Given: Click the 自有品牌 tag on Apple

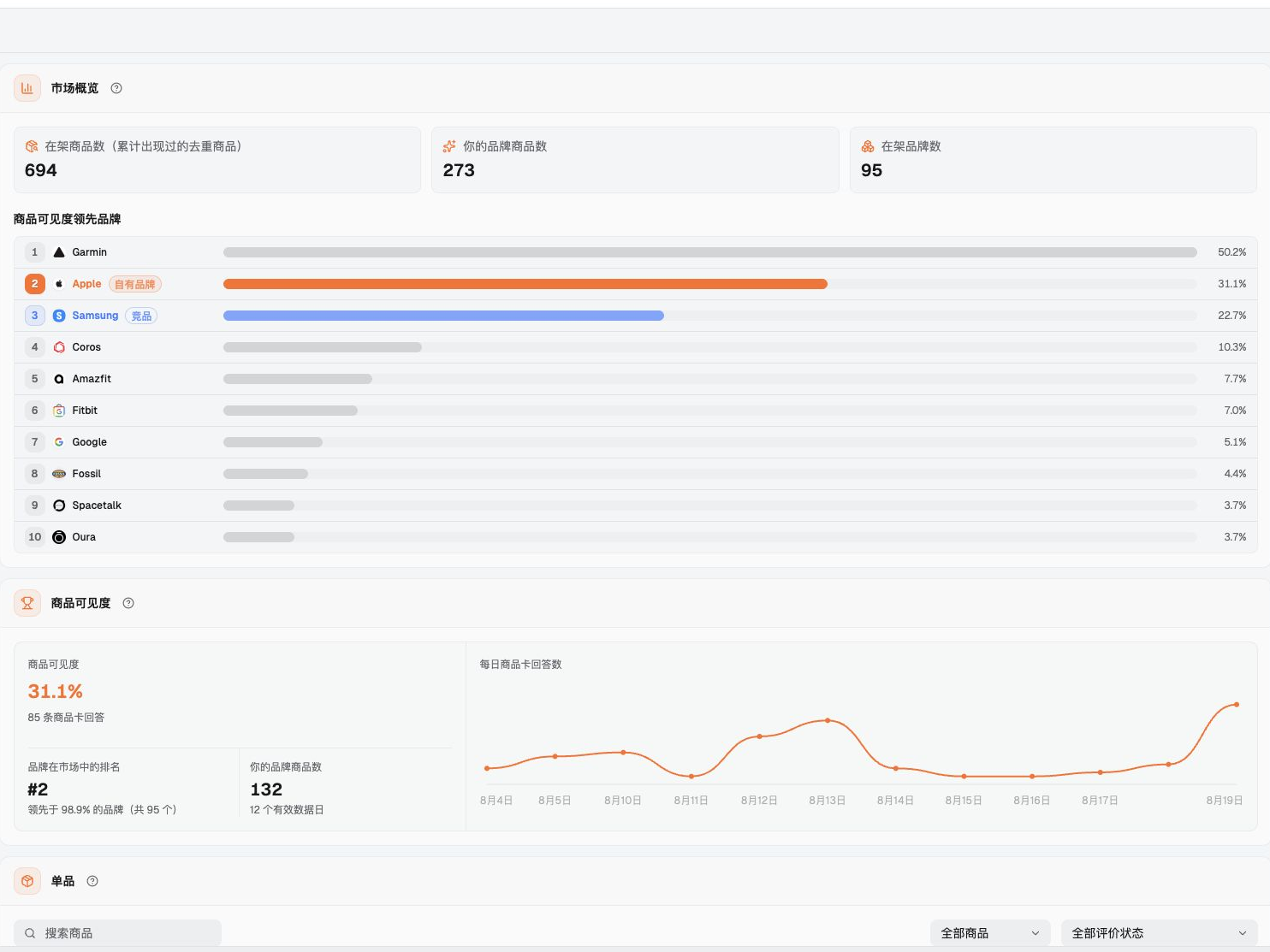Looking at the screenshot, I should (x=135, y=284).
